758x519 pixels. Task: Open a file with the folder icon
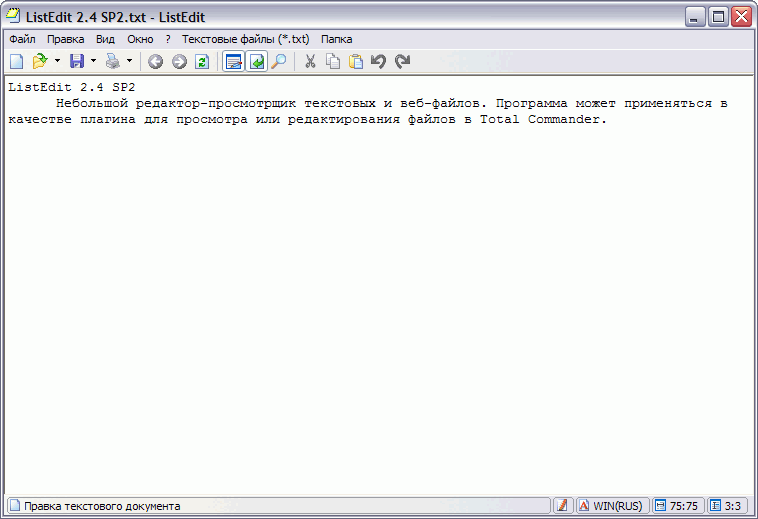[x=40, y=61]
